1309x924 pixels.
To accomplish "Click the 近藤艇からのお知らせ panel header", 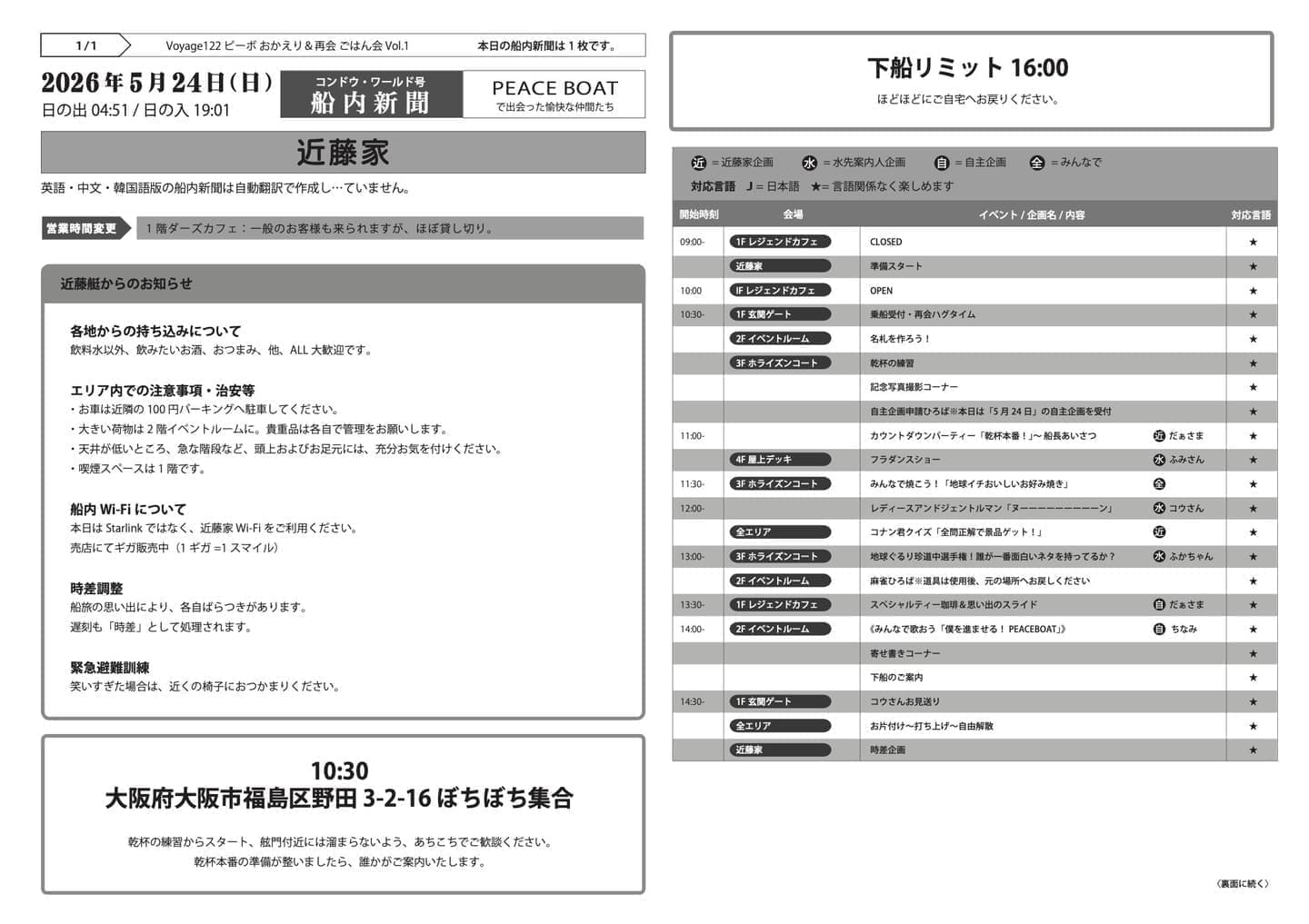I will tap(343, 284).
